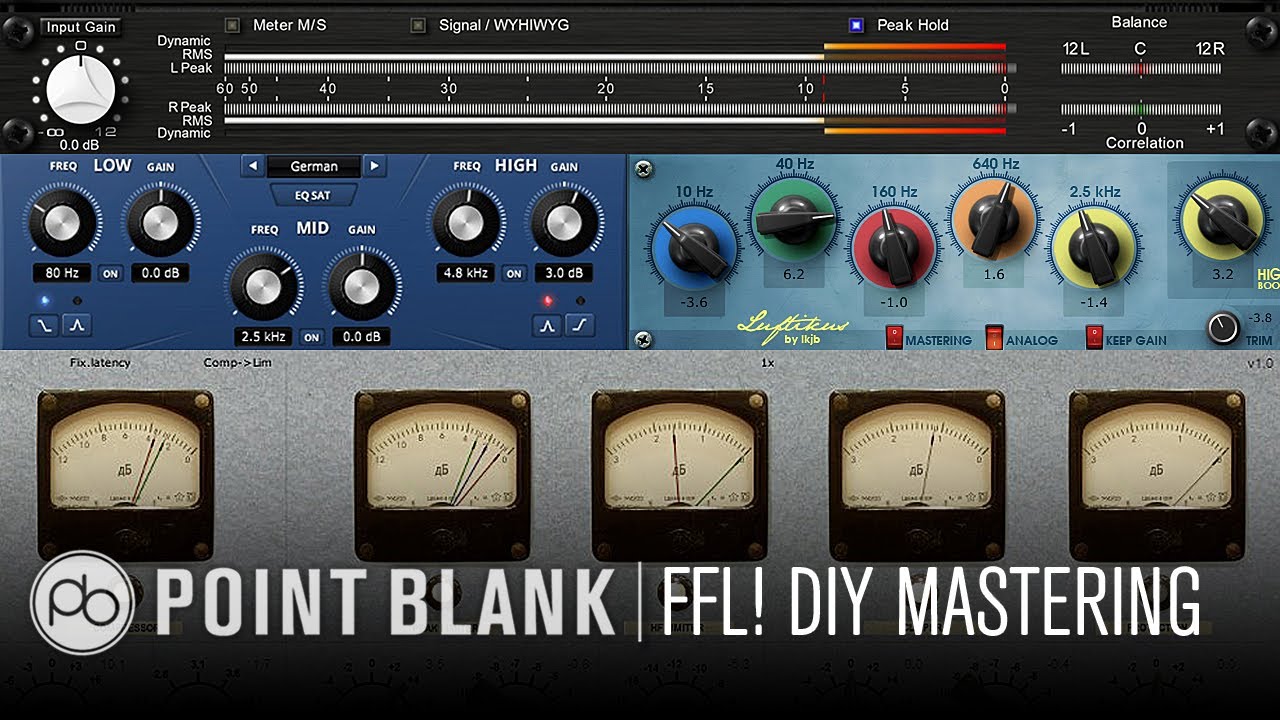Click the 3.0 dB HIGH gain value field

[563, 273]
